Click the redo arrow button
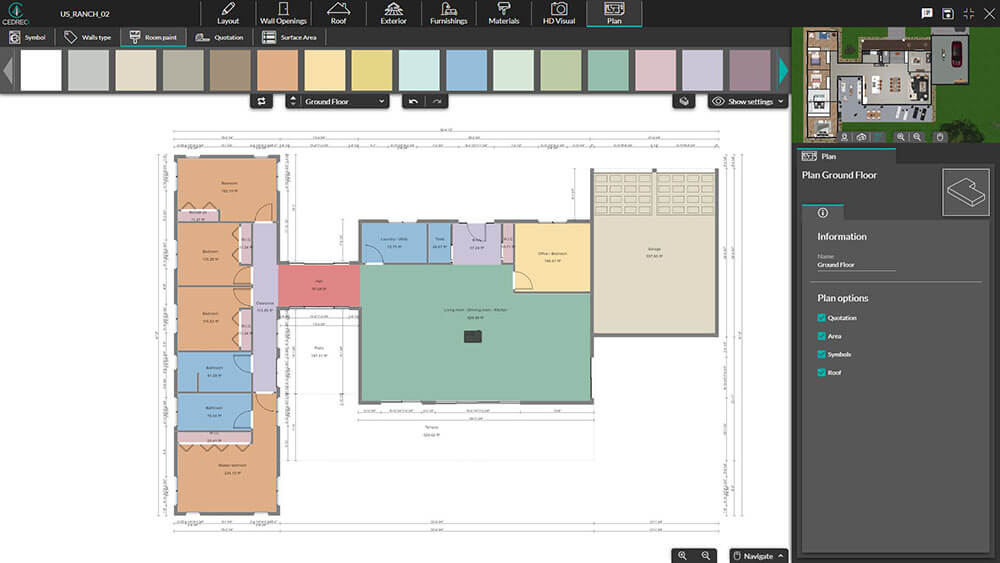The image size is (1000, 563). (x=437, y=101)
